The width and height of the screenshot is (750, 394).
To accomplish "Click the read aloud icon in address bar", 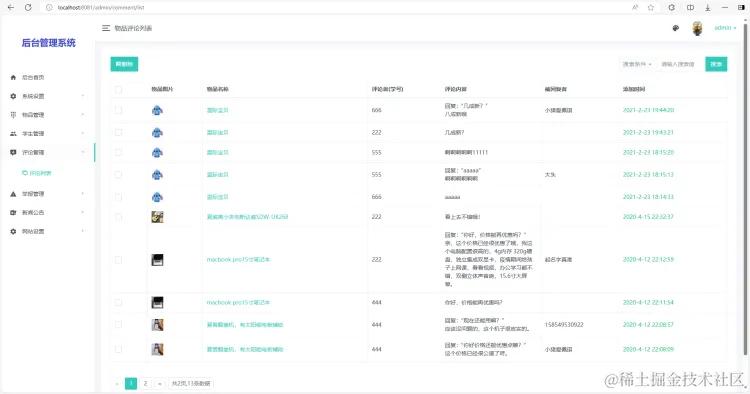I will click(x=635, y=7).
